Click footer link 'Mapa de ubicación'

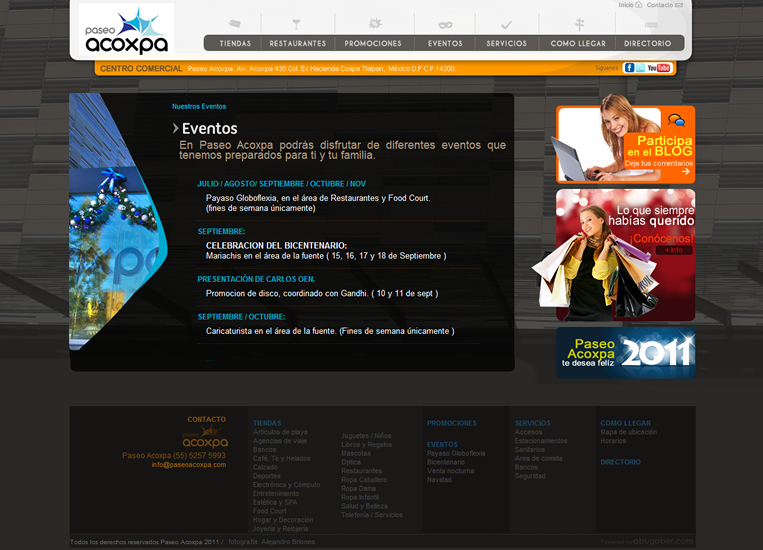click(629, 432)
